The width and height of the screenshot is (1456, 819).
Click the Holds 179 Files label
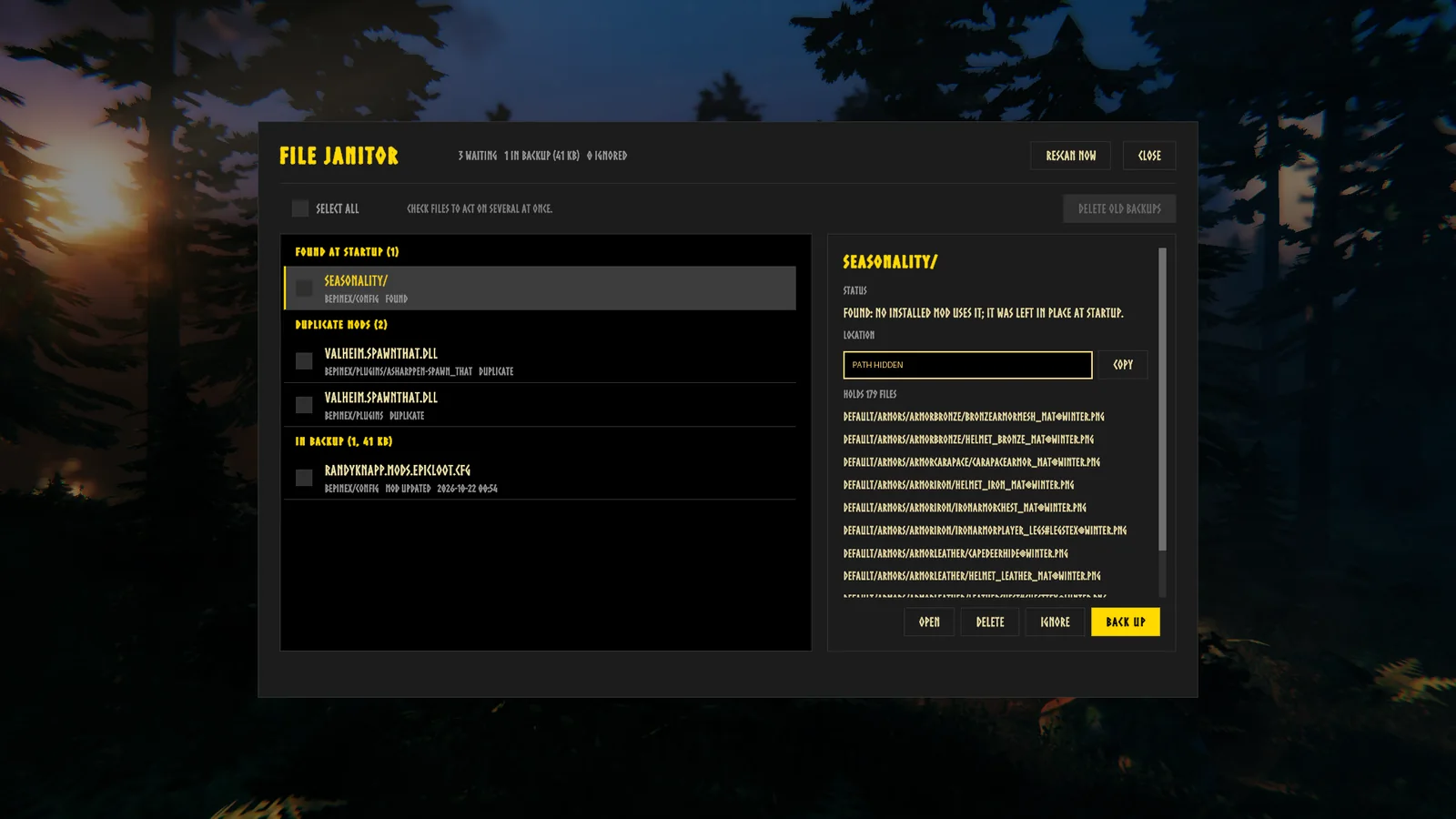(870, 394)
